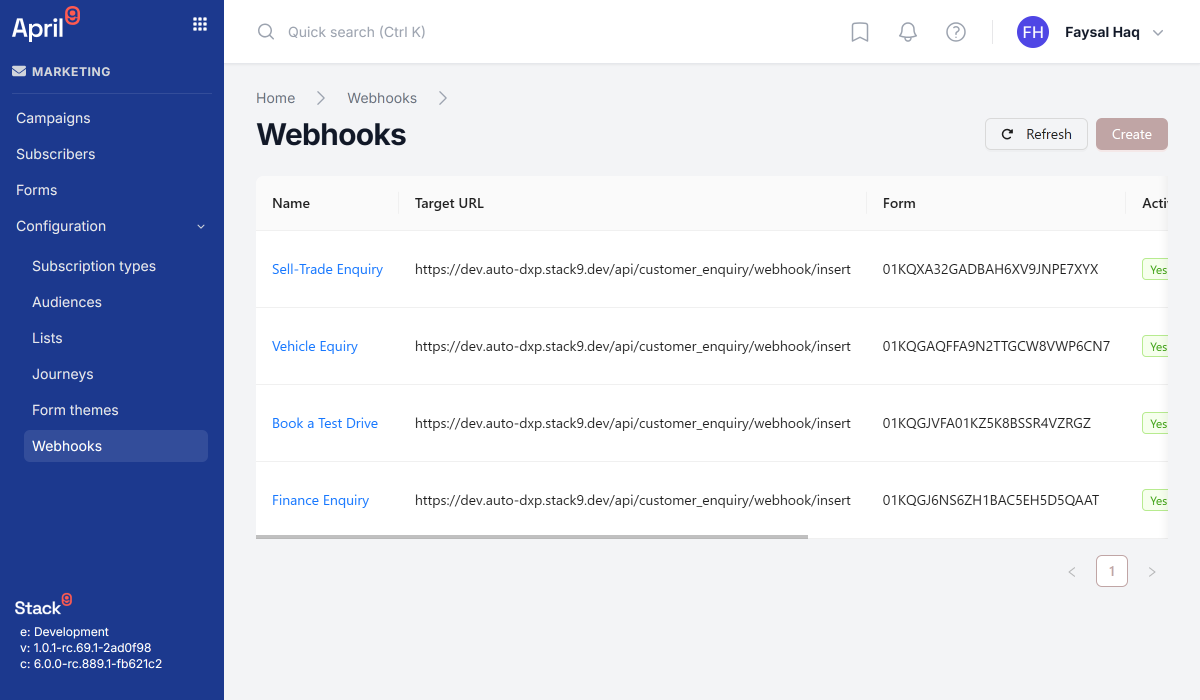Image resolution: width=1200 pixels, height=700 pixels.
Task: Click the table horizontal scrollbar
Action: [x=532, y=537]
